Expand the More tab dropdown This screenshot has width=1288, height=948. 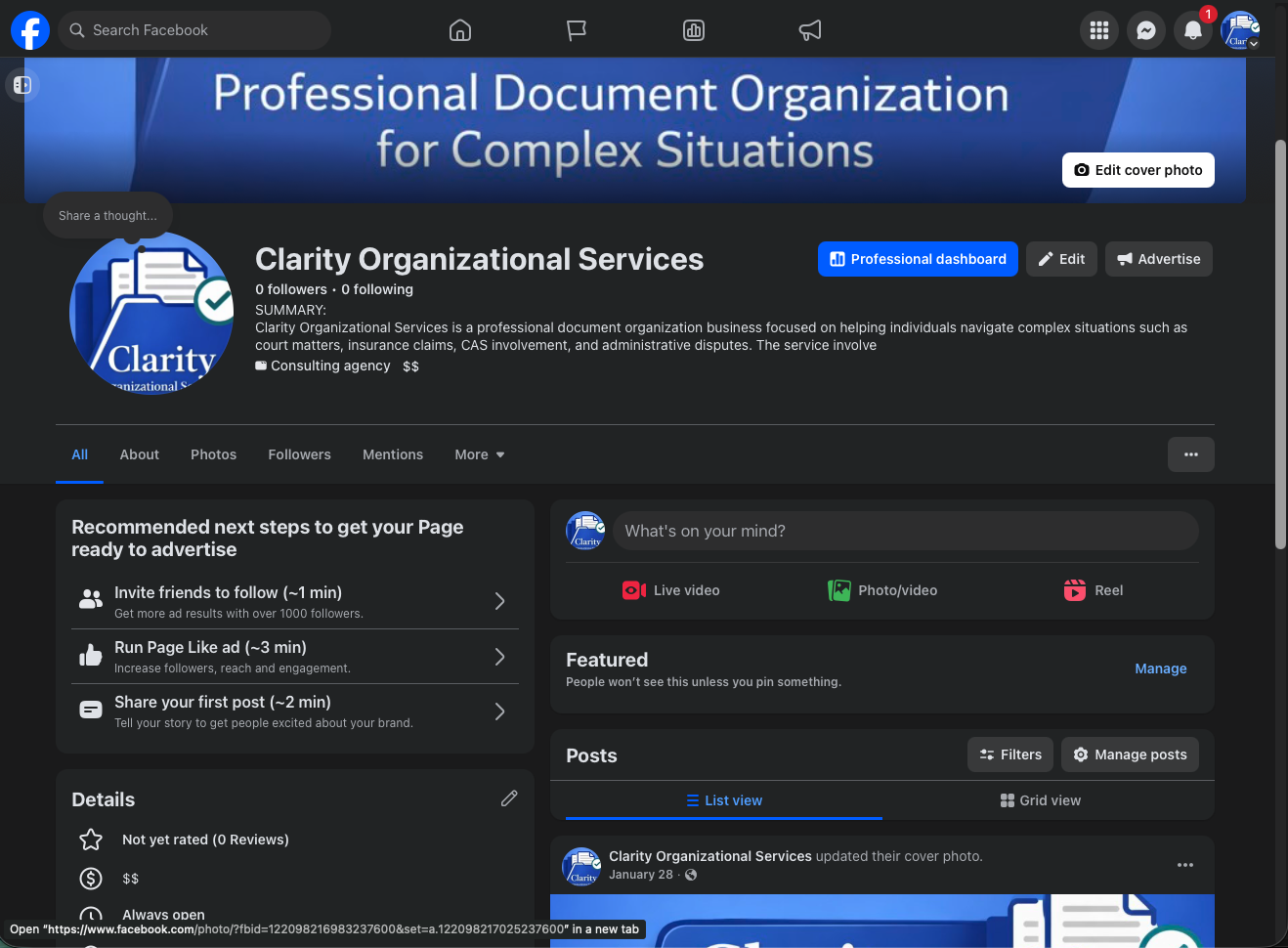click(479, 454)
